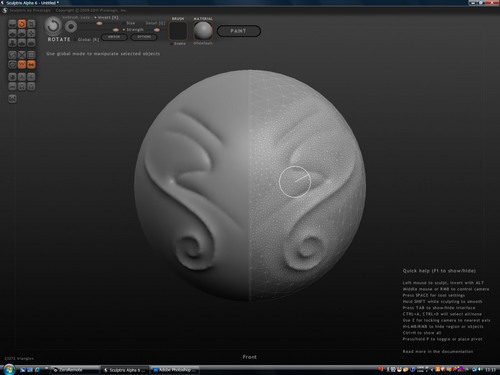
Task: Toggle the Enable checkbox under Brush
Action: pyautogui.click(x=179, y=44)
